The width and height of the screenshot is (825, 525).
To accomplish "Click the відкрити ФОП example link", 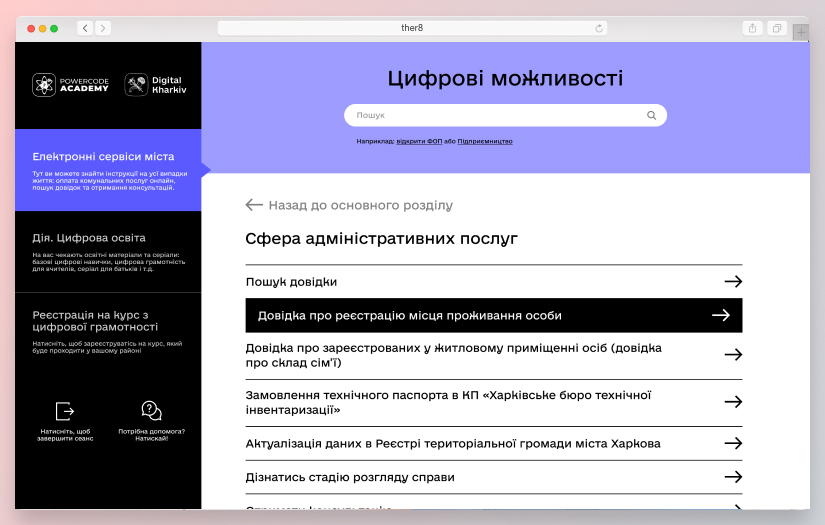I will click(419, 141).
